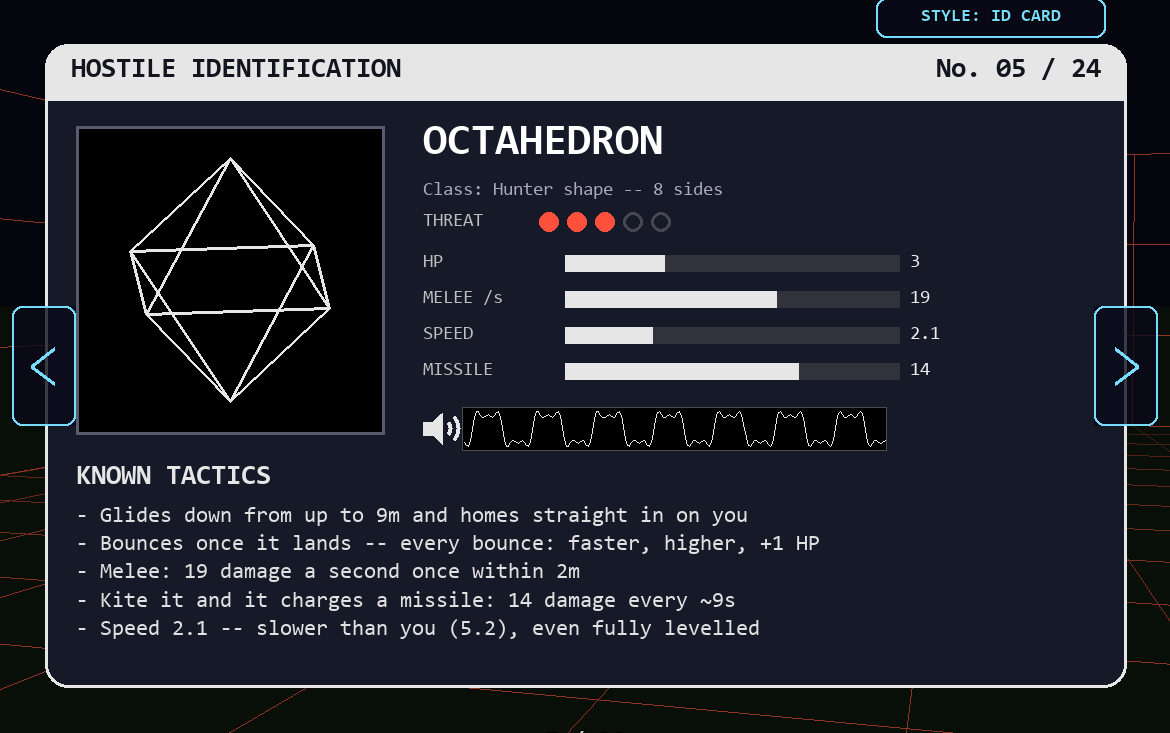Click the HP value 3

[915, 261]
